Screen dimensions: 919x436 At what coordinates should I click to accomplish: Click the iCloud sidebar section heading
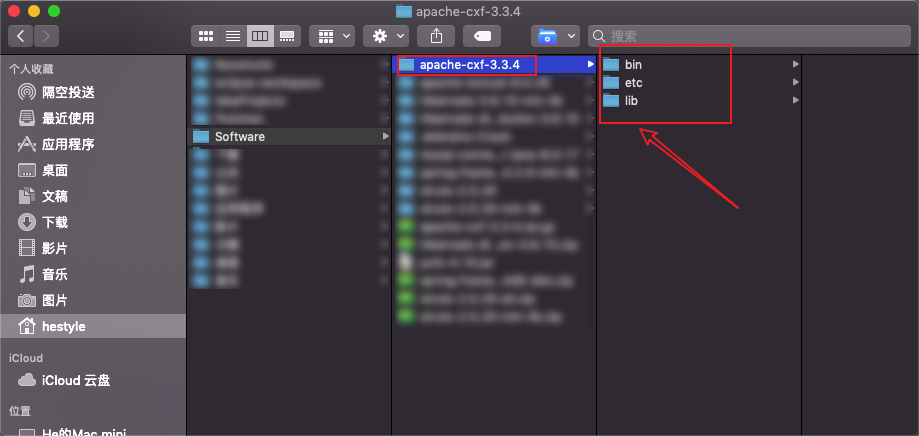(x=26, y=358)
